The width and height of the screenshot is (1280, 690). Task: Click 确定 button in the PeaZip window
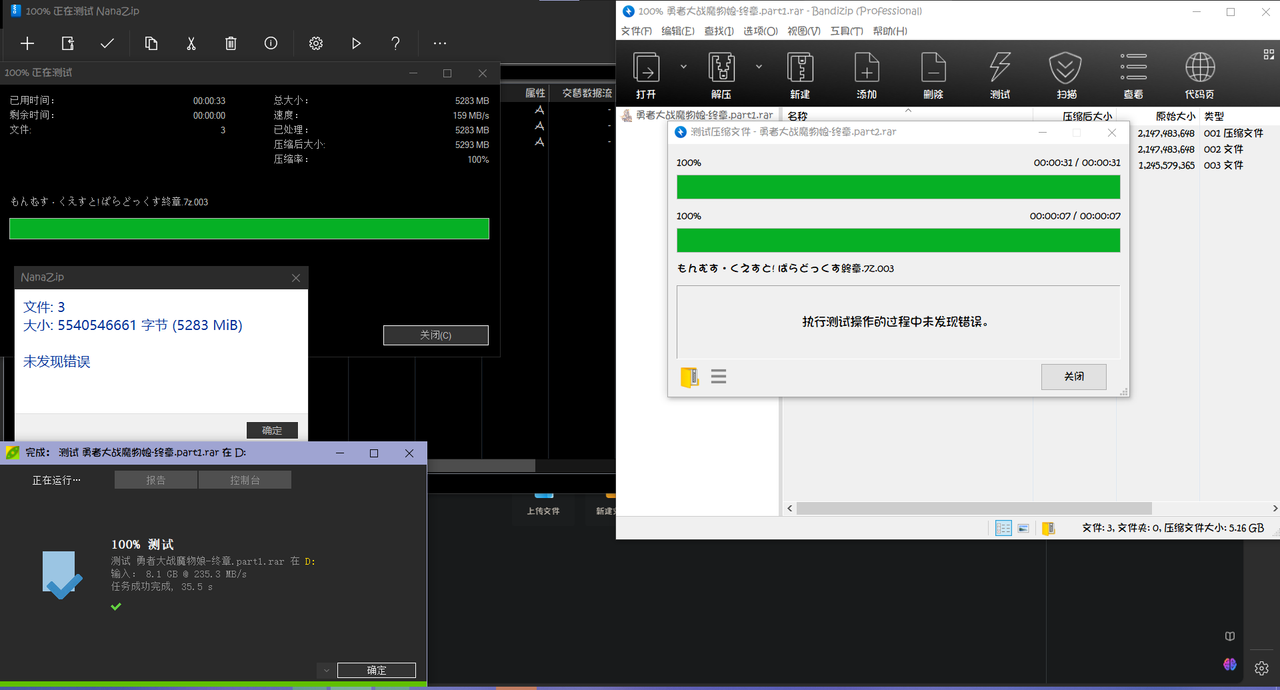tap(376, 670)
